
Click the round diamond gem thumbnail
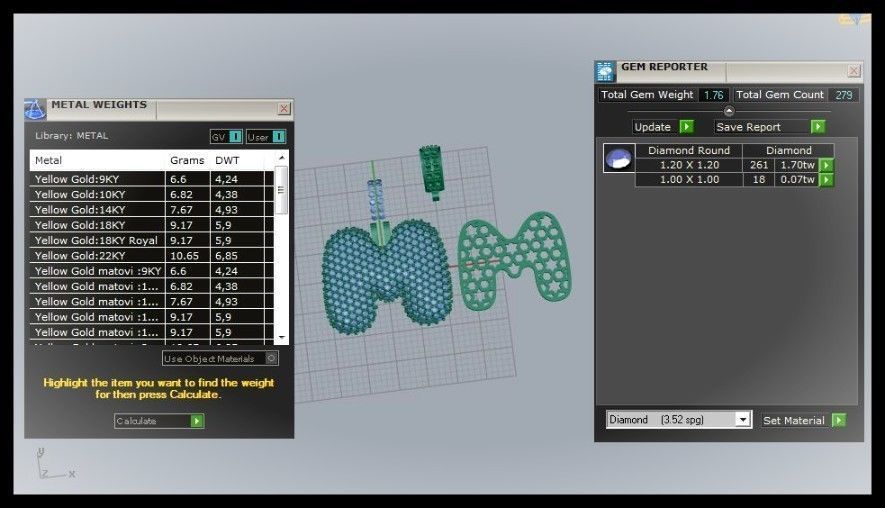click(x=619, y=158)
